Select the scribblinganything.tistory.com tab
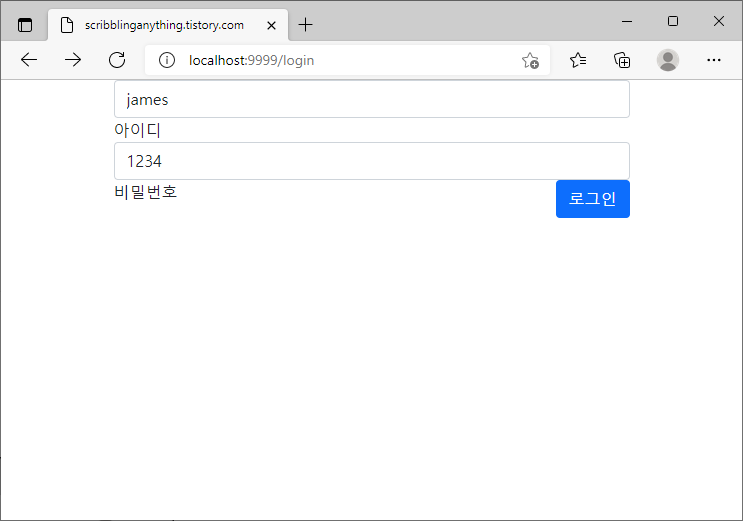The image size is (743, 521). (168, 25)
